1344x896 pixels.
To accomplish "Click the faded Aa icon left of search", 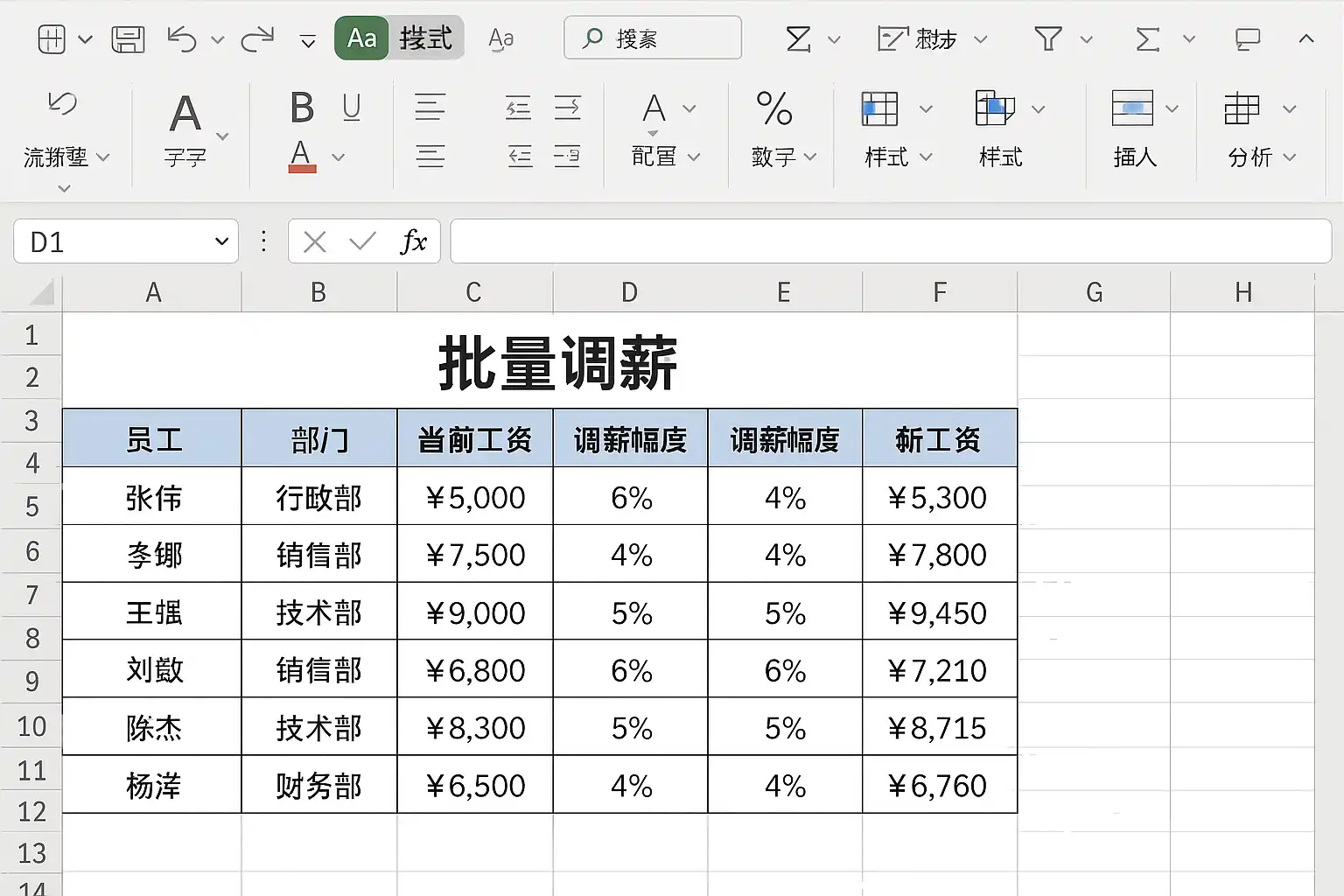I will click(500, 39).
